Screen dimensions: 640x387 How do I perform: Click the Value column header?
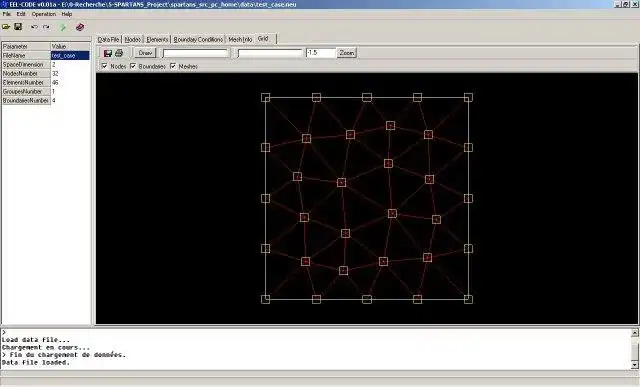[70, 47]
